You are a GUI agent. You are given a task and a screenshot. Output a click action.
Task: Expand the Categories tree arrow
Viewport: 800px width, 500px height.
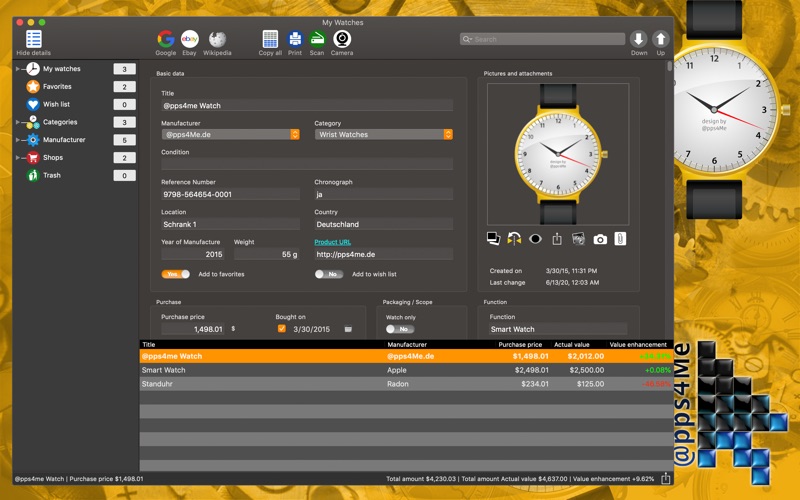[x=18, y=122]
